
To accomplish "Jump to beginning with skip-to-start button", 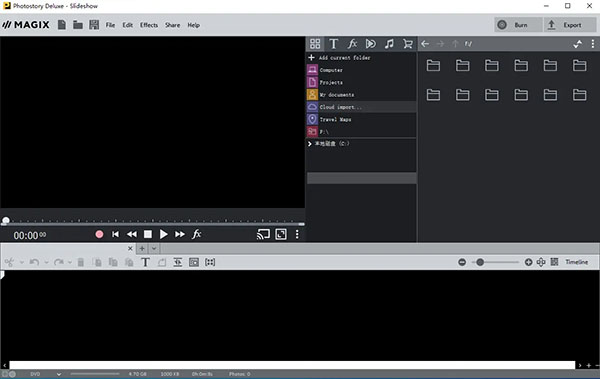I will coord(115,234).
